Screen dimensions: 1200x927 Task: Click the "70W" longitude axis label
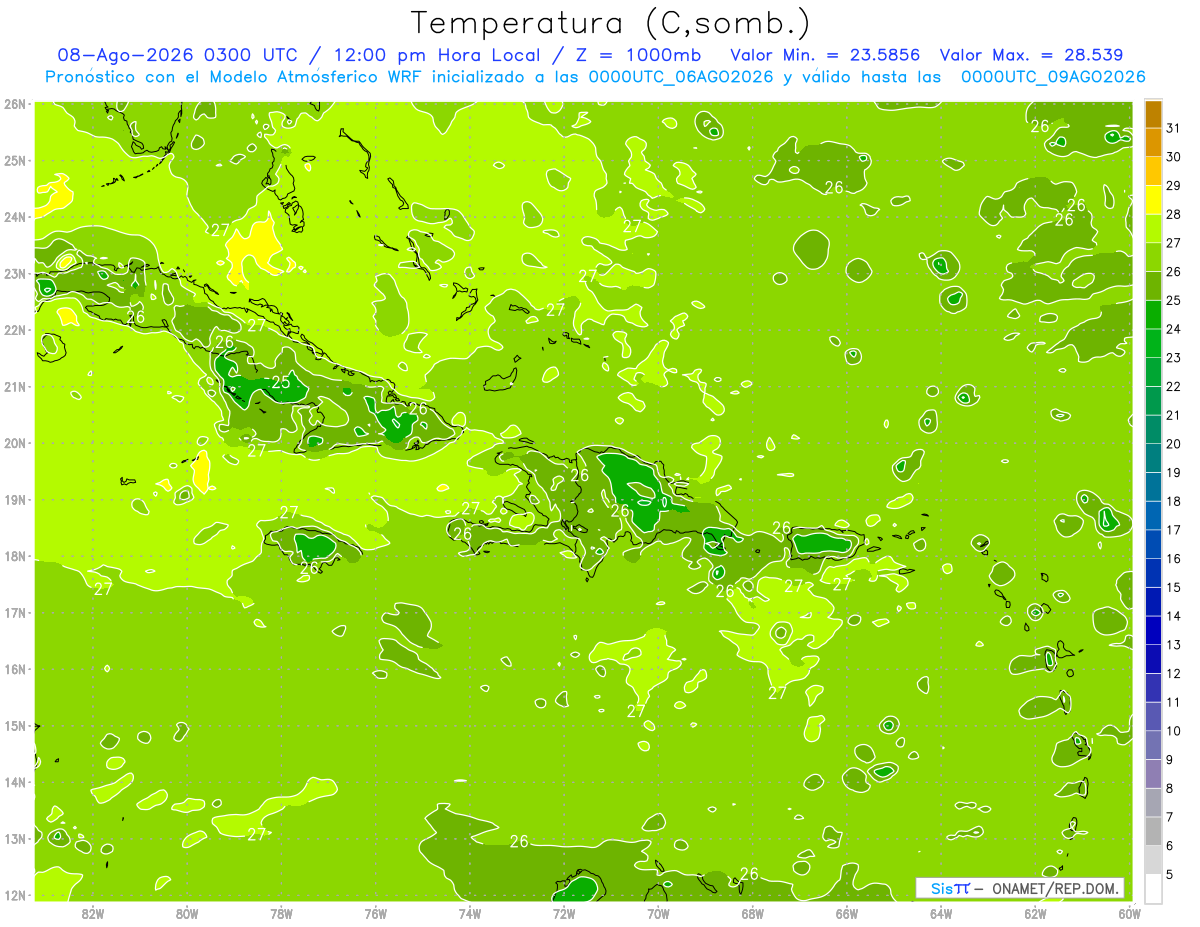tap(658, 914)
